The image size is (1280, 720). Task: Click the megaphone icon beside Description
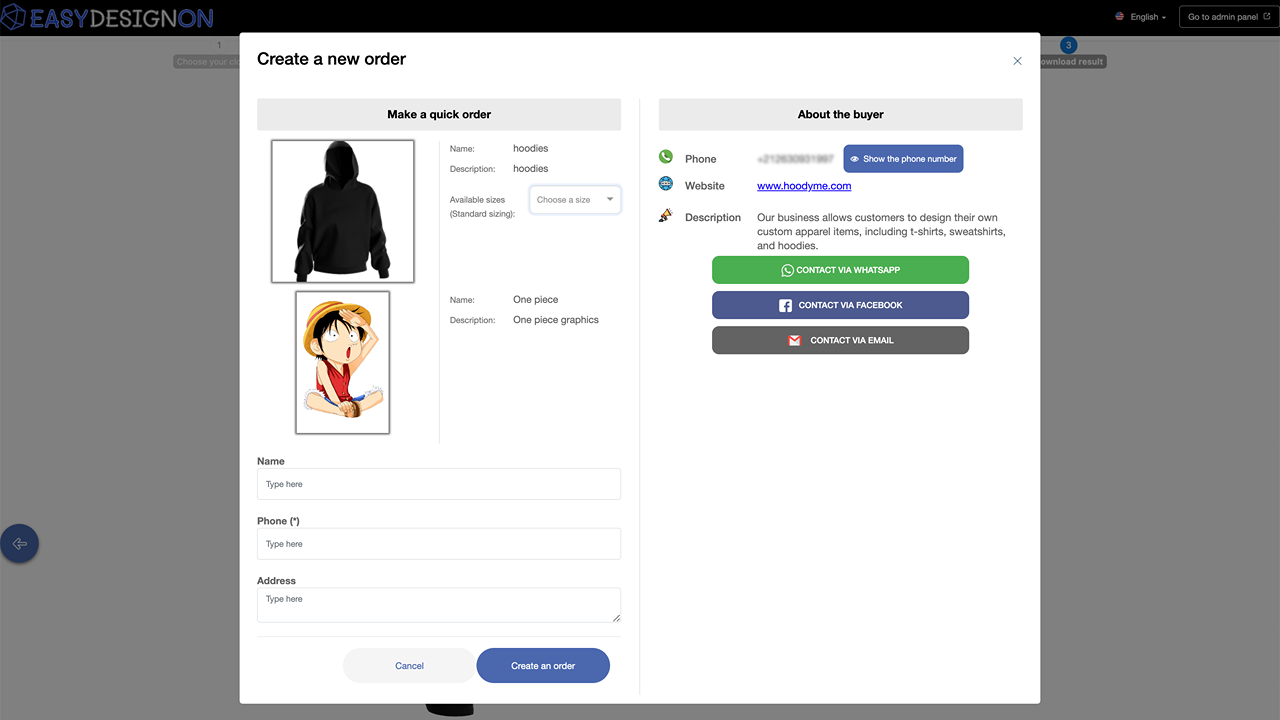click(x=666, y=216)
